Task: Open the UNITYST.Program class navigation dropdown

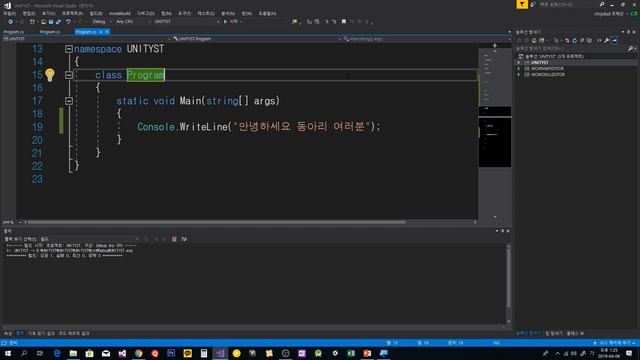Action: pyautogui.click(x=256, y=39)
